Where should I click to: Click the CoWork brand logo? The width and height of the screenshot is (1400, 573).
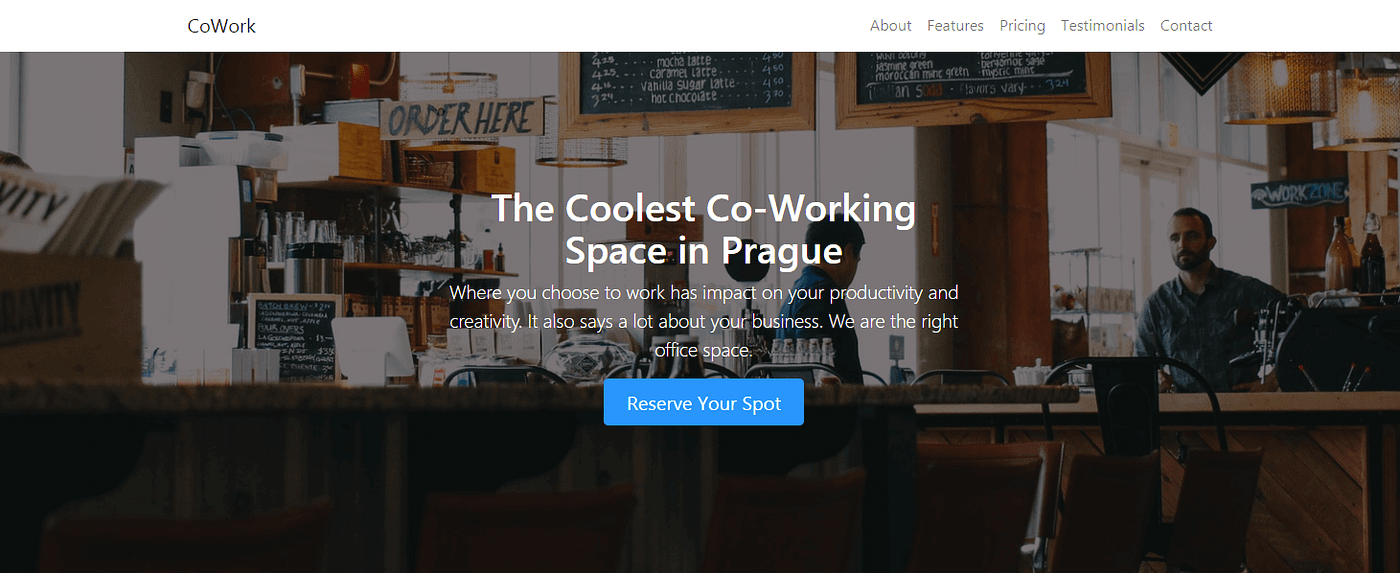pos(221,26)
